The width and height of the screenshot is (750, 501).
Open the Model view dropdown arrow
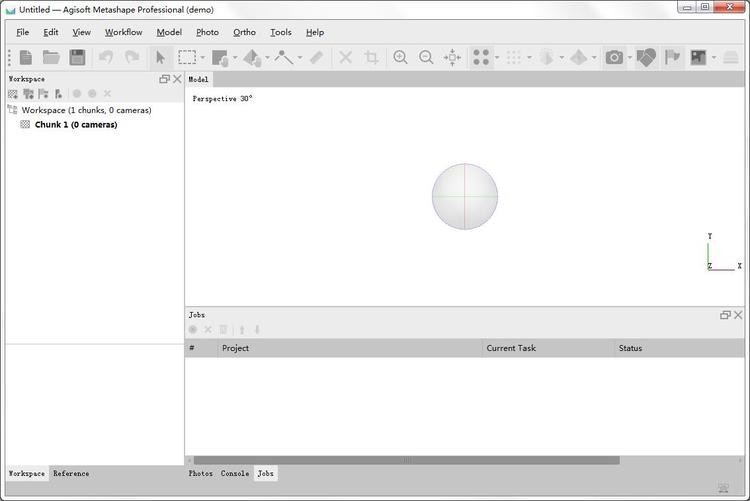coord(562,58)
